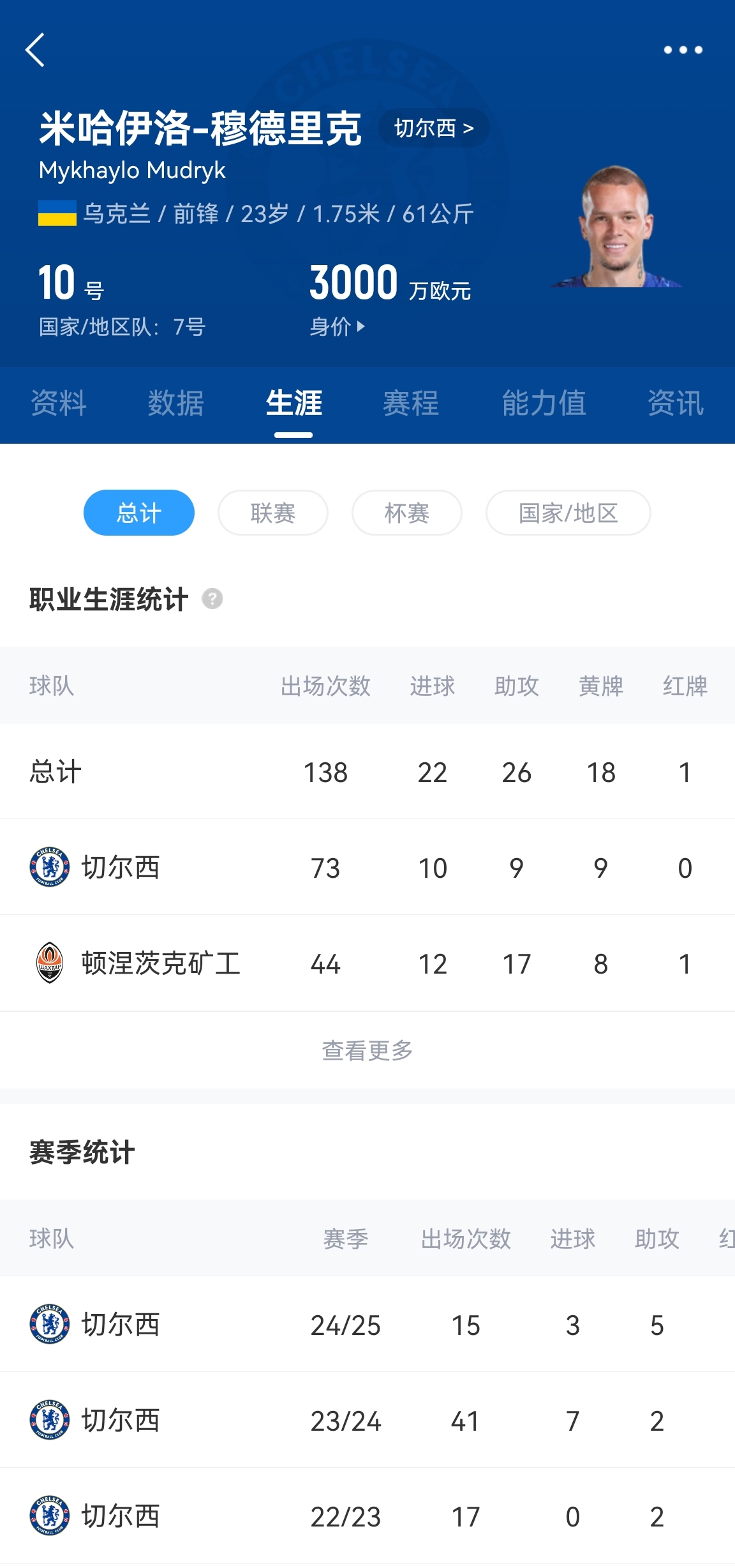Select the 国家/地区 filter pill
The height and width of the screenshot is (1568, 735).
tap(568, 513)
